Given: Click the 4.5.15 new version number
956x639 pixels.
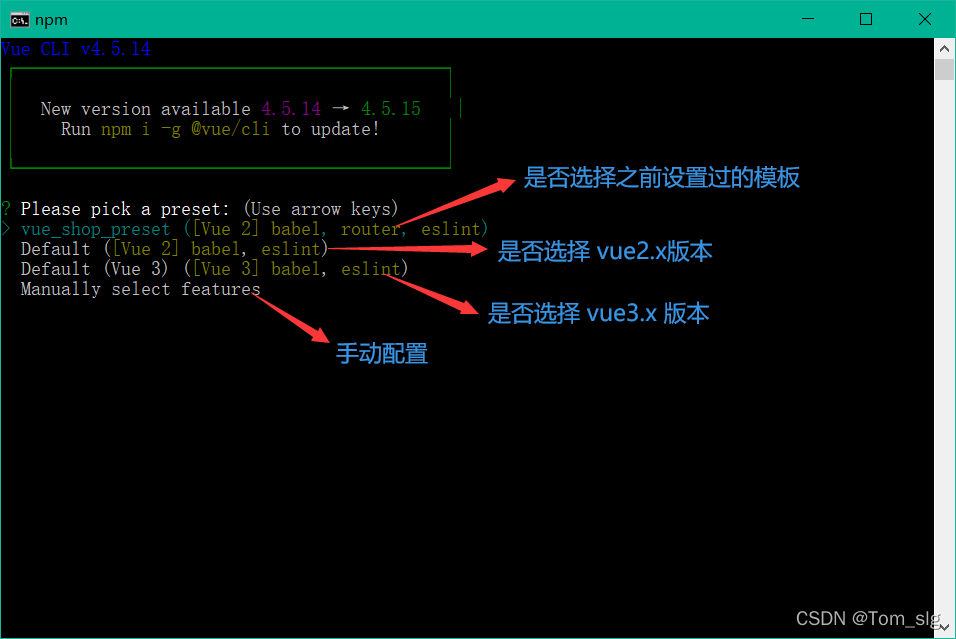Looking at the screenshot, I should 391,109.
